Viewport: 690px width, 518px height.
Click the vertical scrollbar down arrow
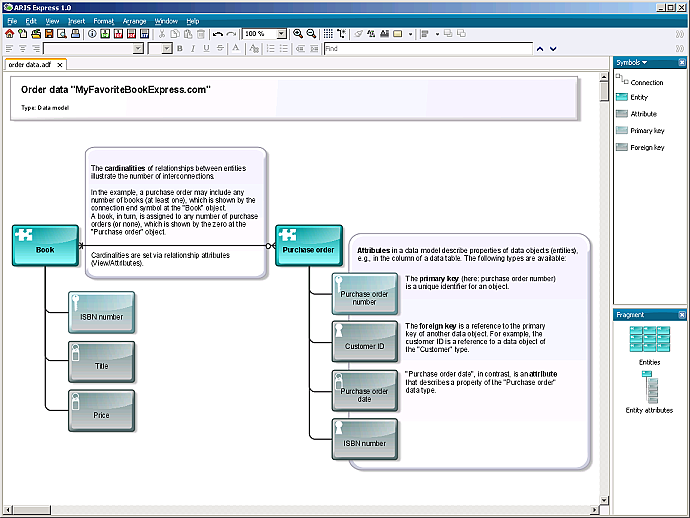604,500
